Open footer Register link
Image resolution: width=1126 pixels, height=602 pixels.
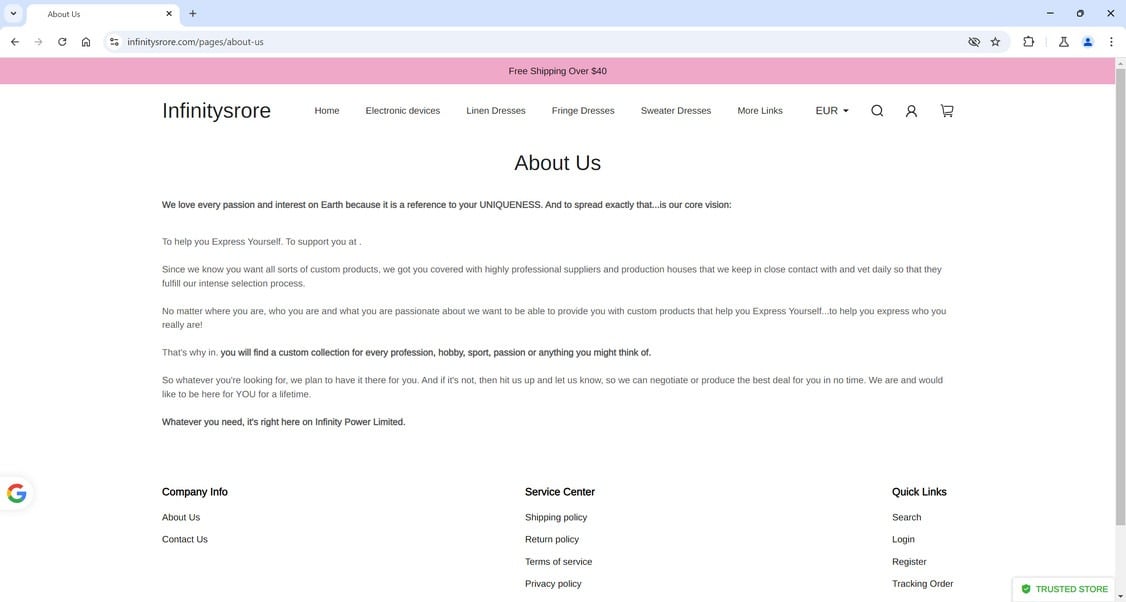(x=909, y=562)
